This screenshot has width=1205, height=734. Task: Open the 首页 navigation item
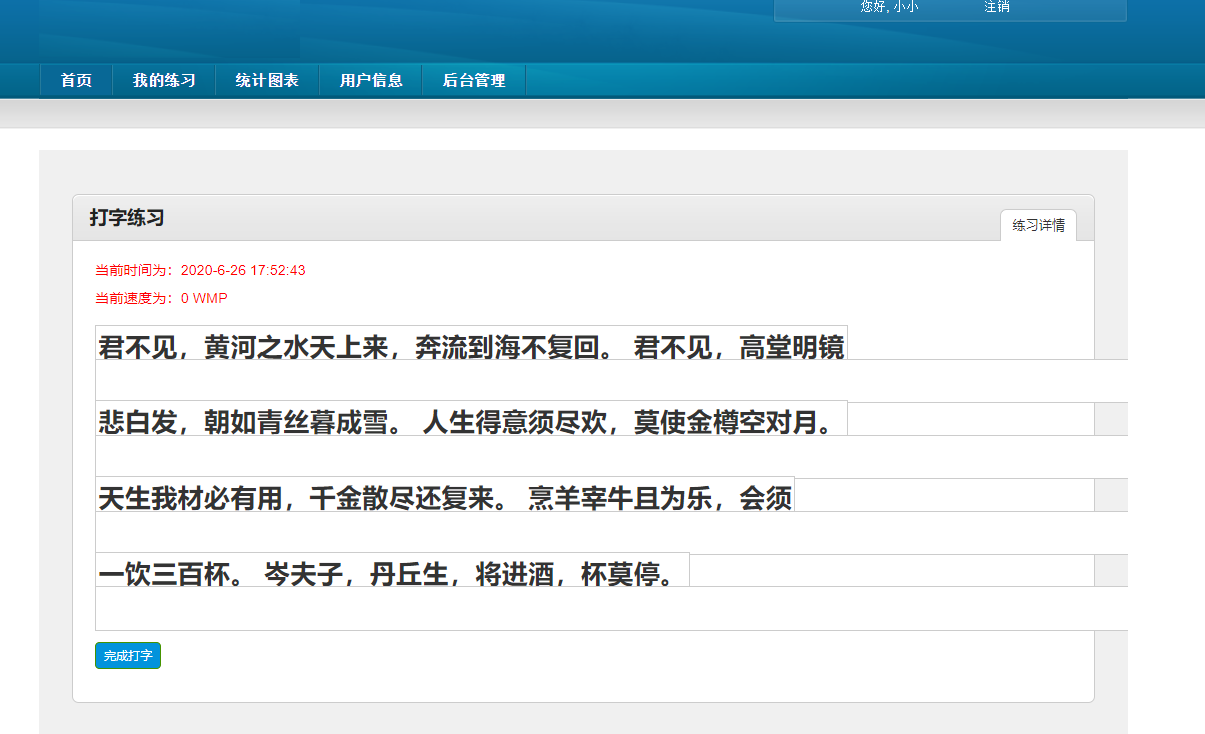(x=76, y=81)
